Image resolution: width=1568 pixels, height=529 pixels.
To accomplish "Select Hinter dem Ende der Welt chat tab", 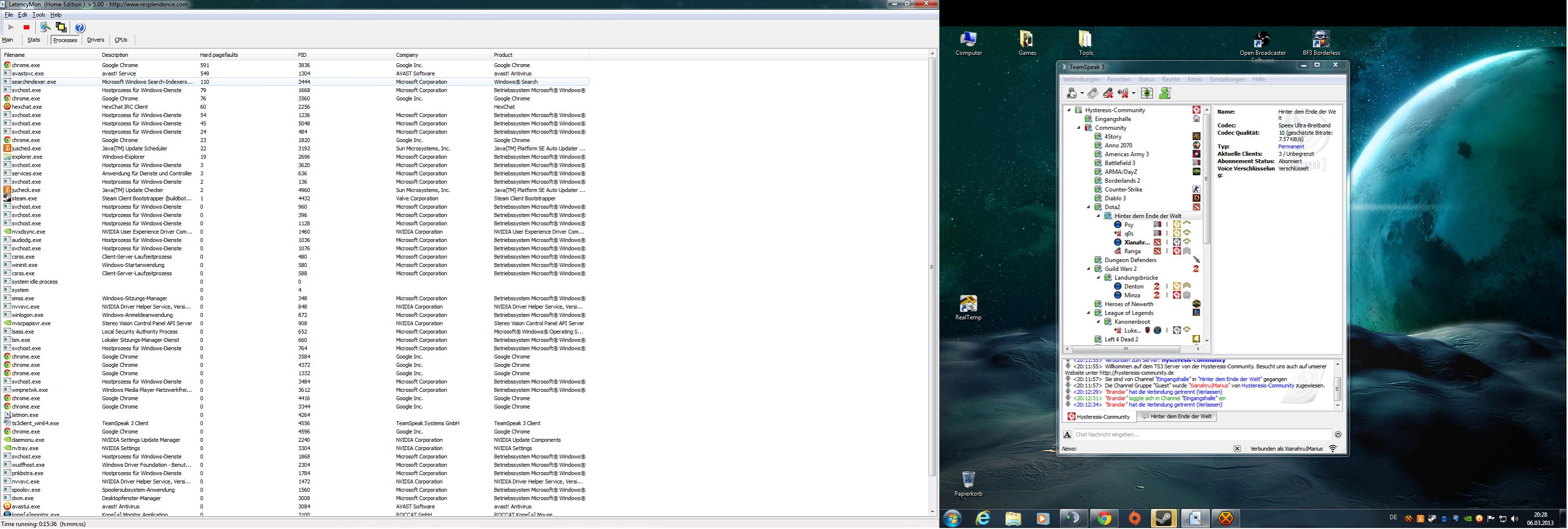I will click(x=1176, y=416).
